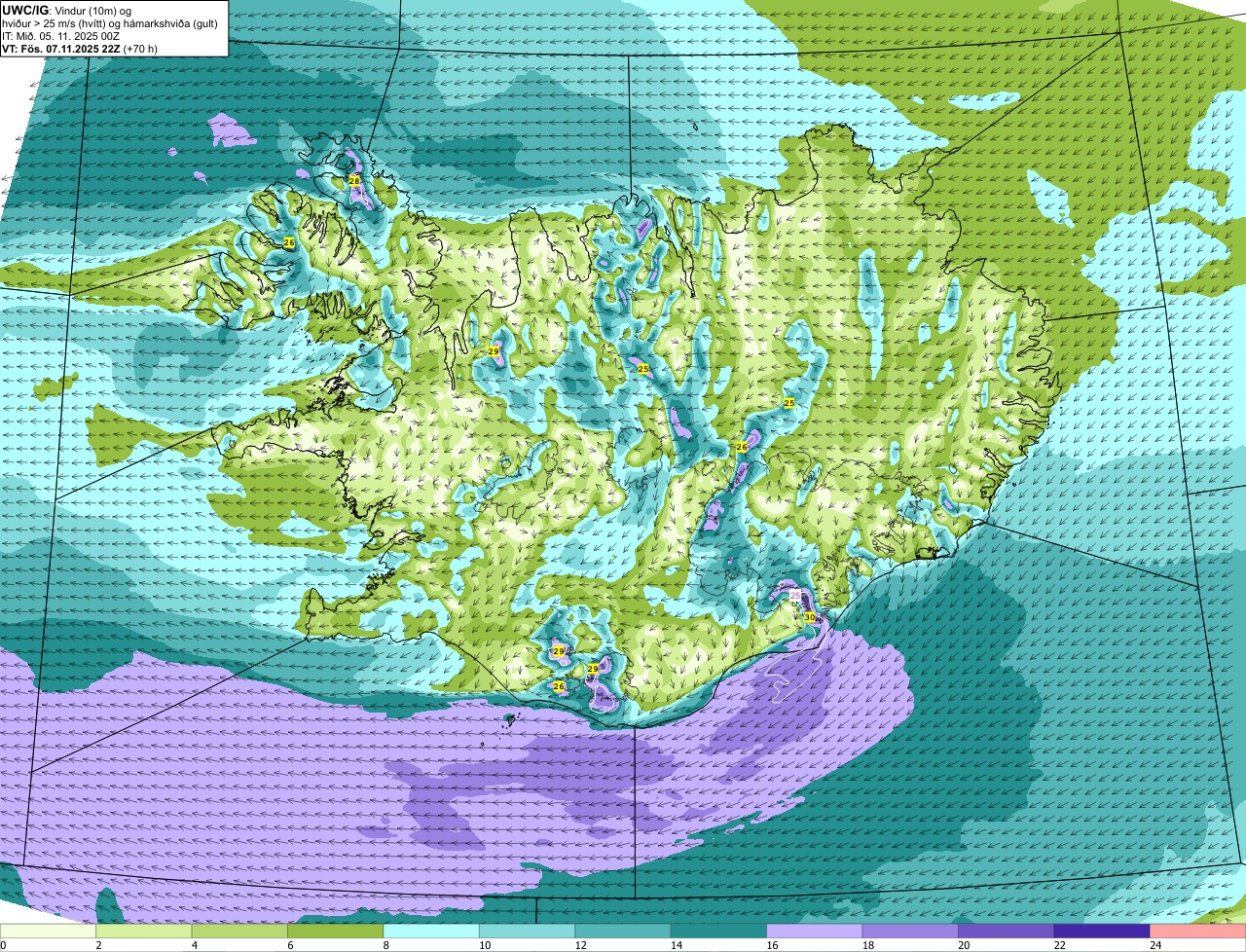Click tick label "0" on the colour scale
The width and height of the screenshot is (1246, 952).
tap(3, 944)
